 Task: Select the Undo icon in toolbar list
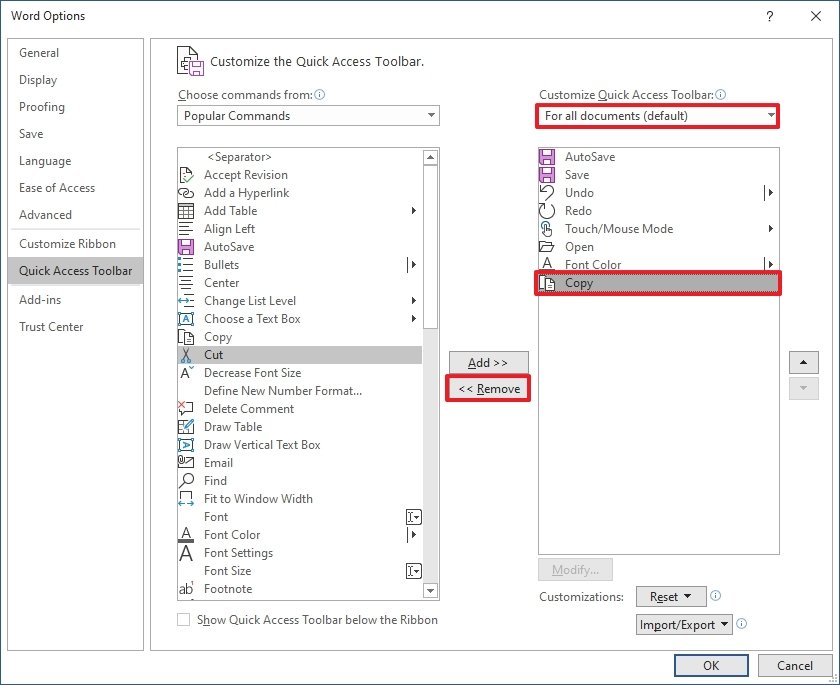[x=547, y=192]
